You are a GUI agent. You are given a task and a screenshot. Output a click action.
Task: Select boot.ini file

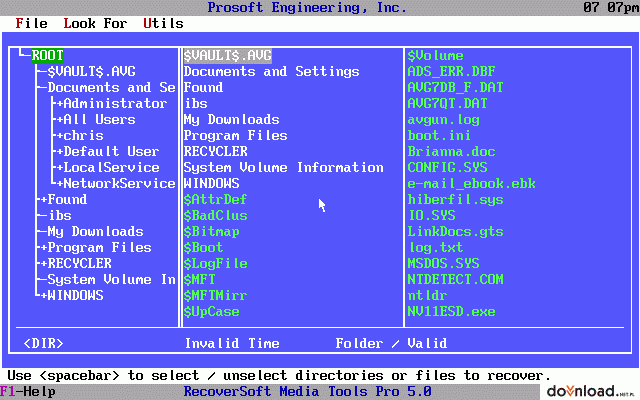coord(440,136)
